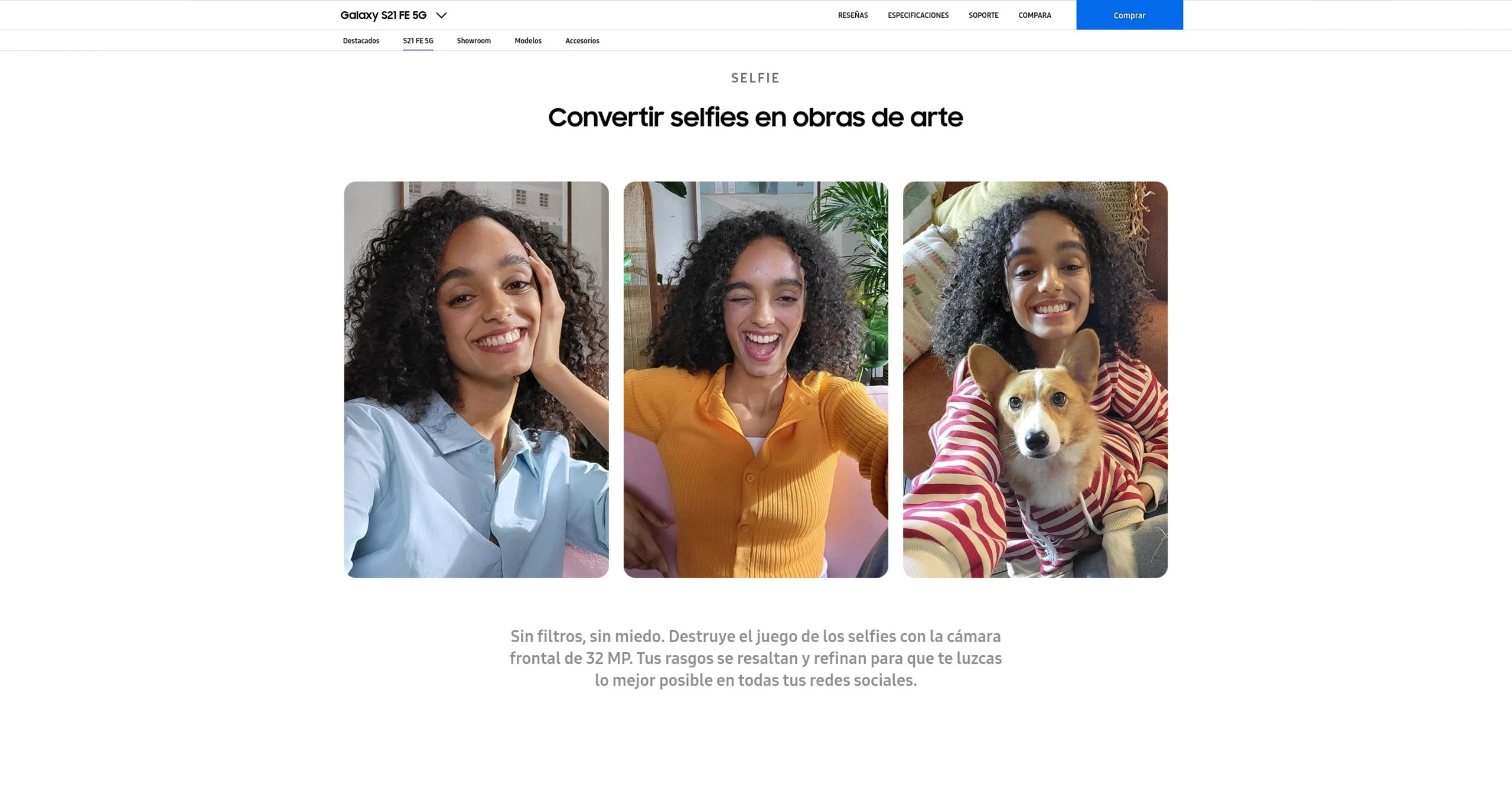This screenshot has height=785, width=1512.
Task: Go to ESPECIFICACIONES
Action: [x=918, y=15]
